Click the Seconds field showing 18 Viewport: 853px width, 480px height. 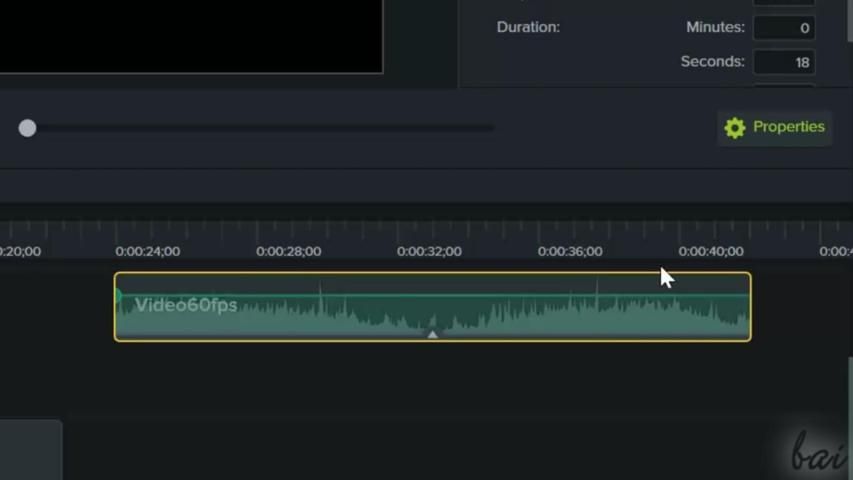tap(783, 62)
